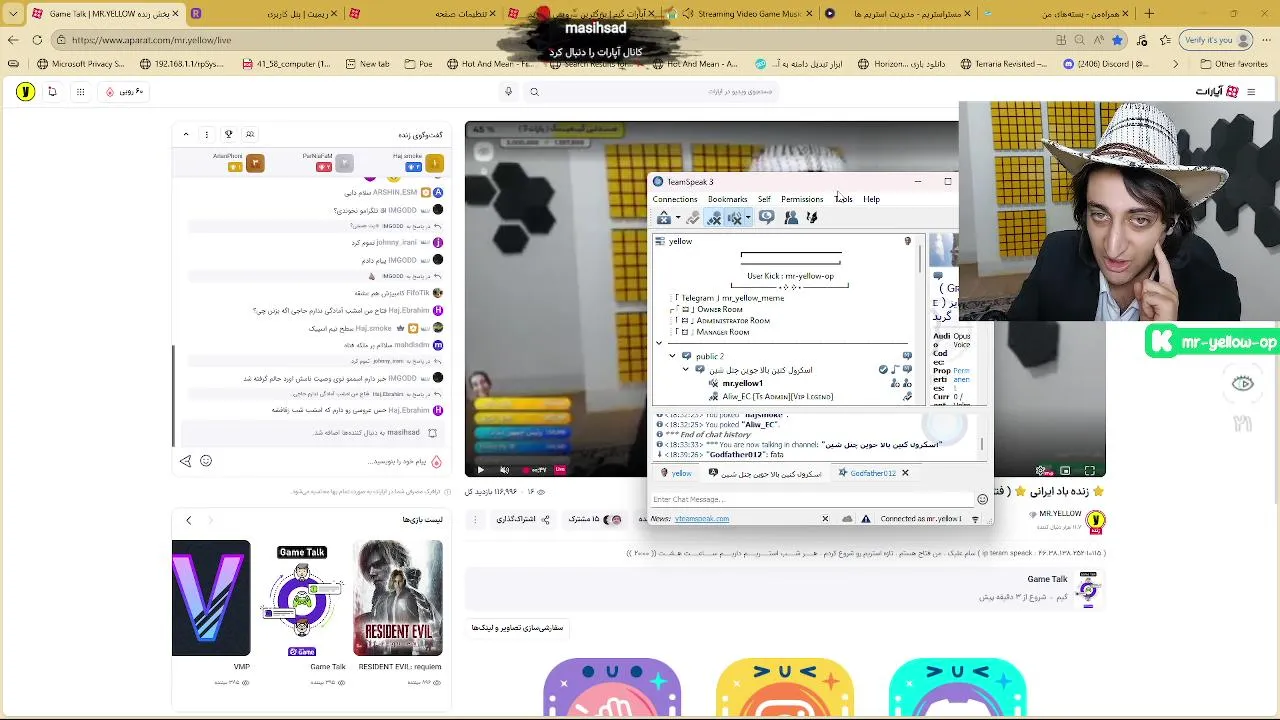Click share button below Aparat video
This screenshot has height=720, width=1280.
click(x=523, y=519)
